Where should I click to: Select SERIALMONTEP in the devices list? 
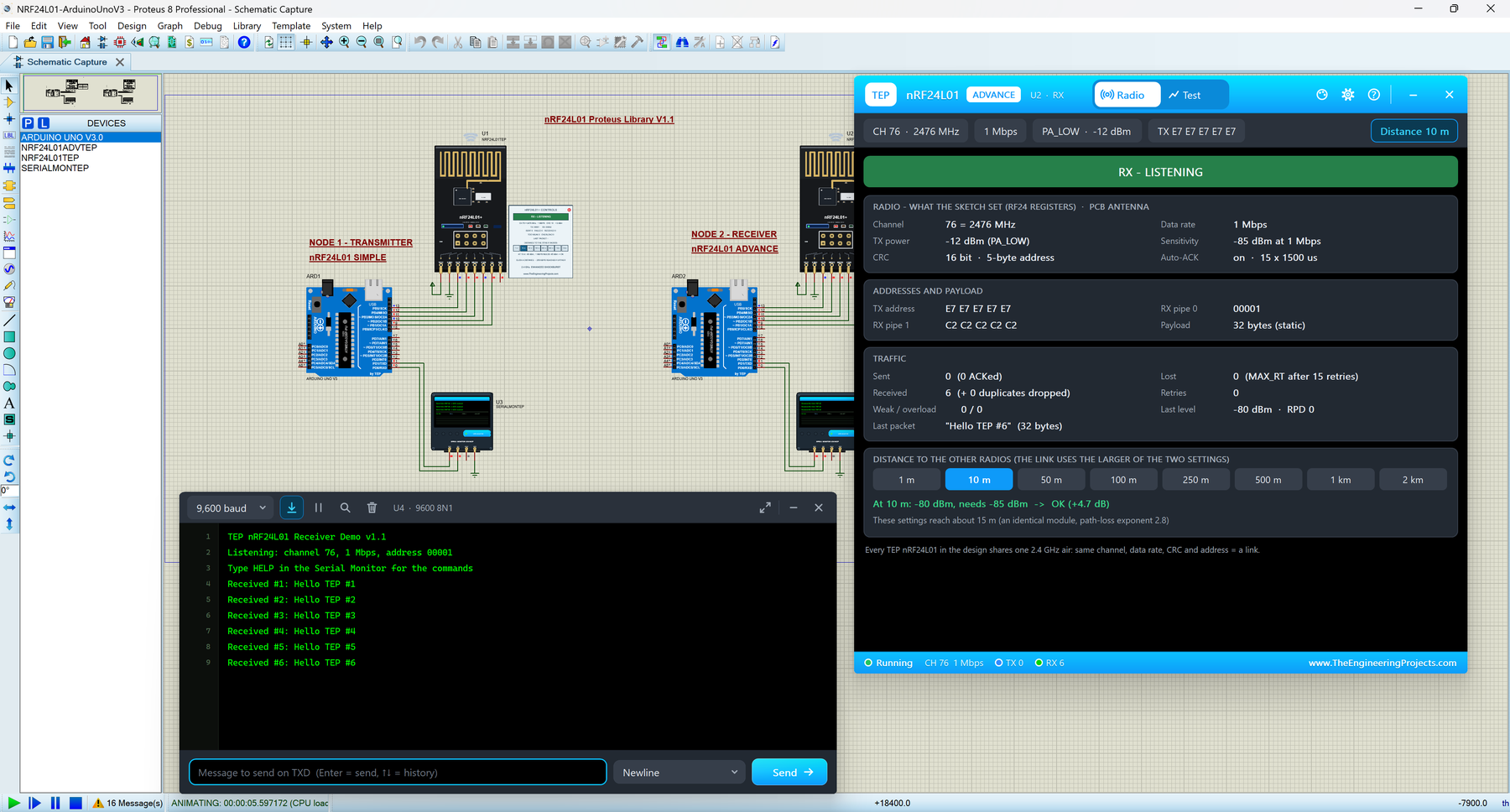click(x=55, y=168)
